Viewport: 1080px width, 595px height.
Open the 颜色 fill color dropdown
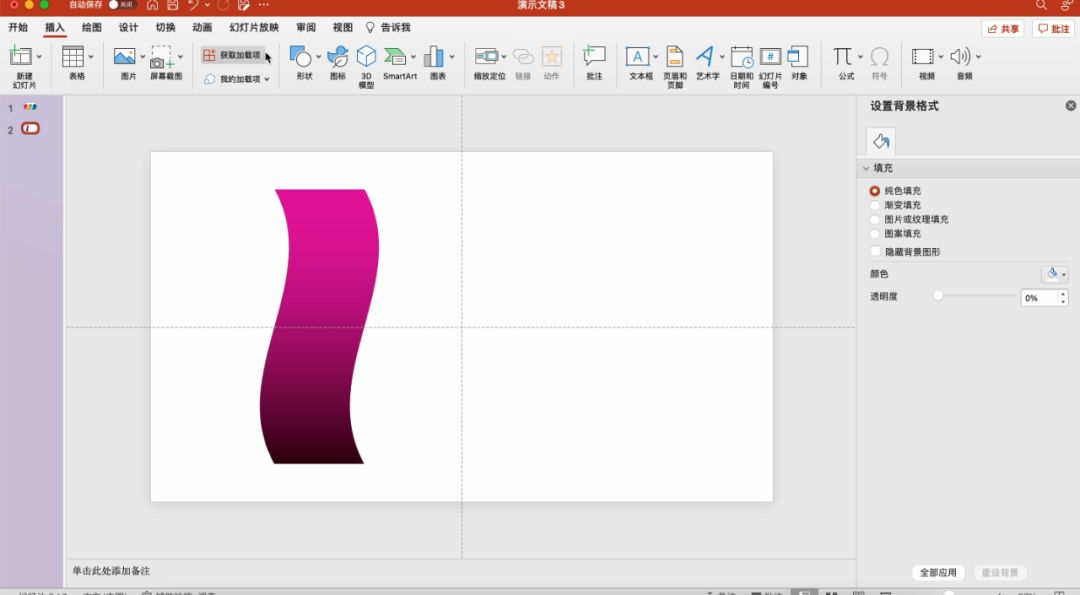coord(1054,274)
